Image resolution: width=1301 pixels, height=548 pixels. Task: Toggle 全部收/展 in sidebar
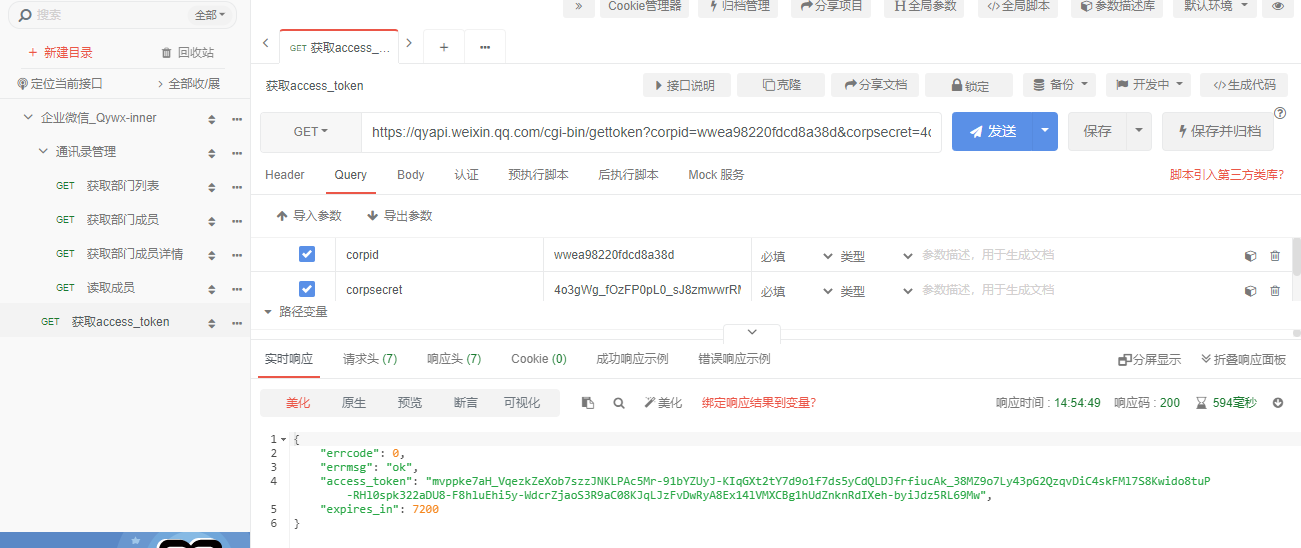pyautogui.click(x=188, y=84)
